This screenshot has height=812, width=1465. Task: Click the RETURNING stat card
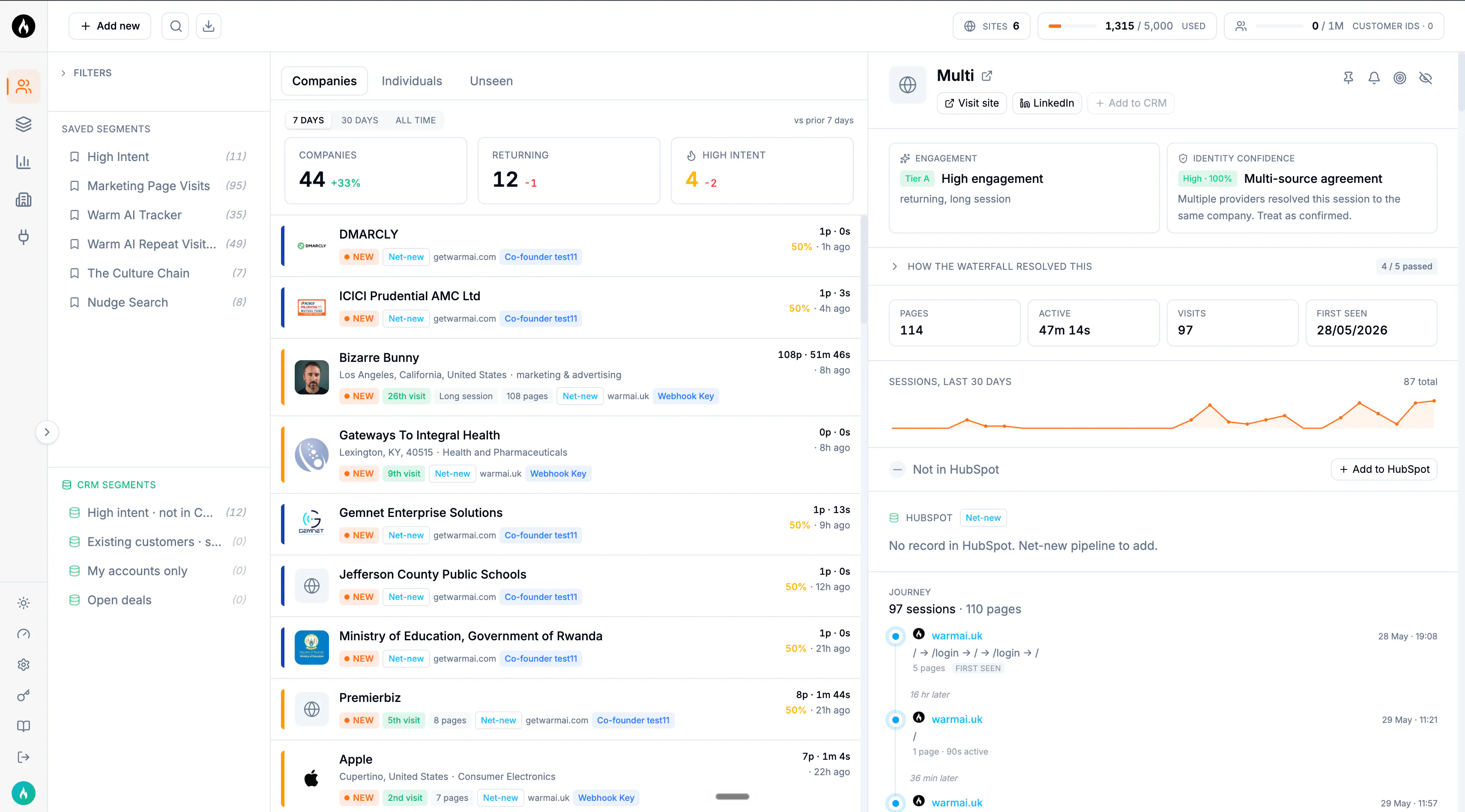coord(569,170)
